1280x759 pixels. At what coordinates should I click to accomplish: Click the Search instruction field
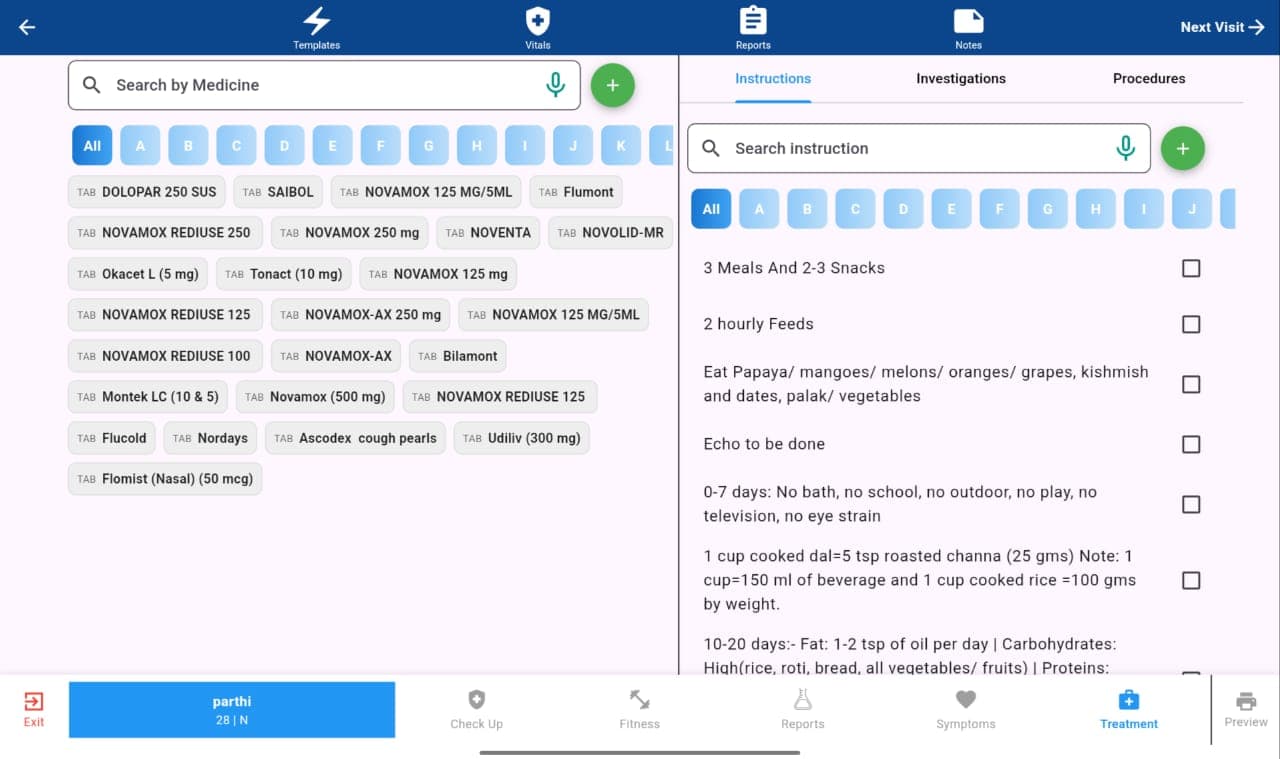pyautogui.click(x=918, y=148)
